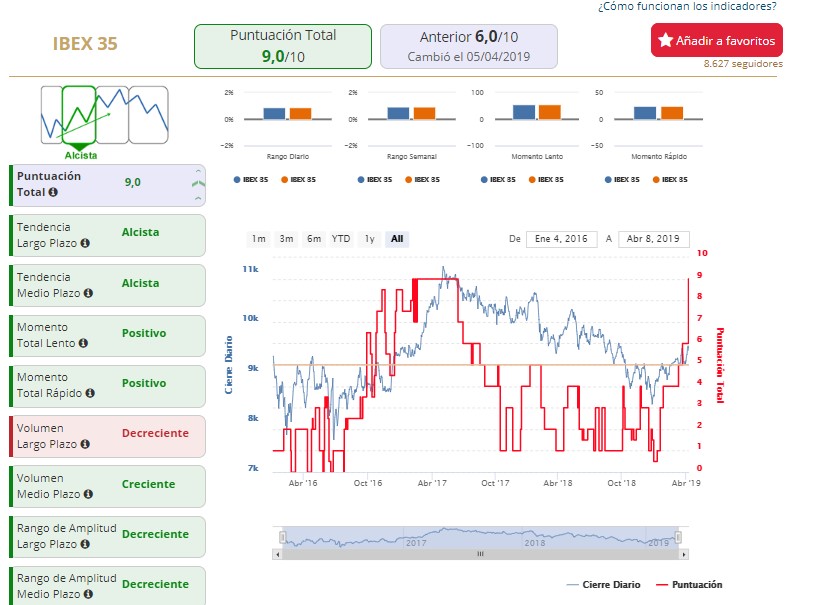Screen dimensions: 828x605
Task: Click the blue bar in Momento Lento chart
Action: click(524, 112)
